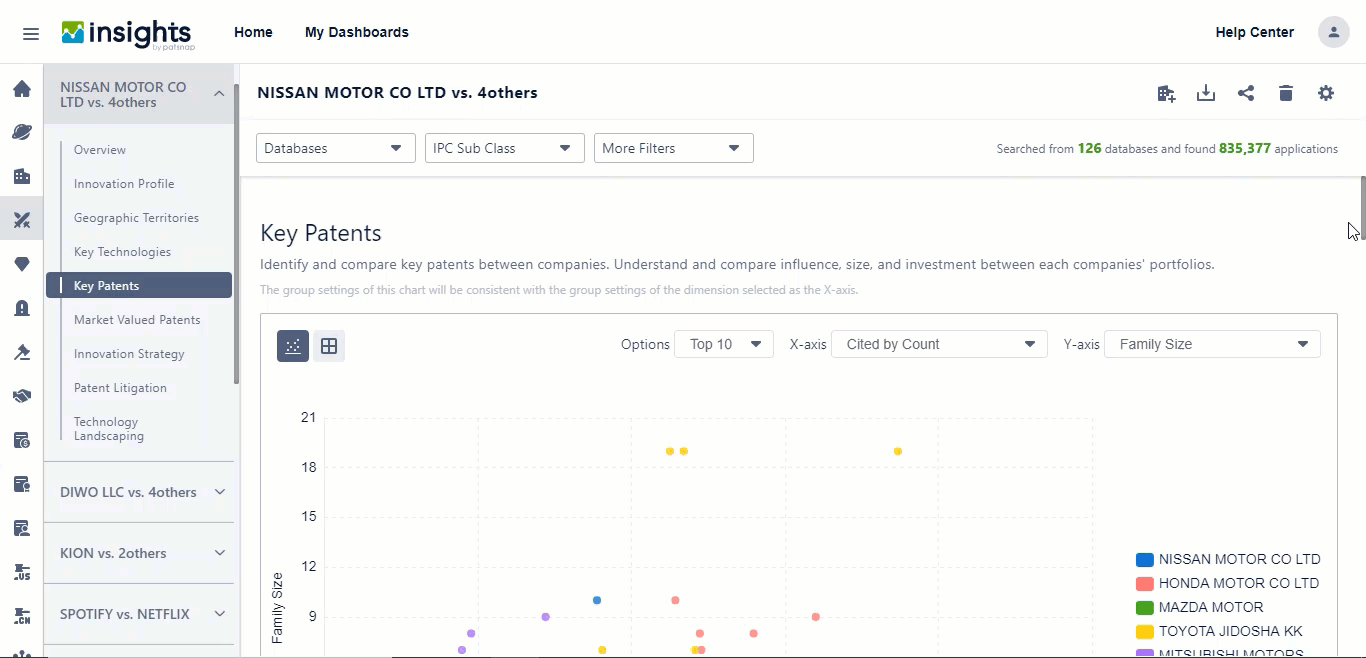1366x658 pixels.
Task: Collapse the NISSAN MOTOR CO LTD section
Action: click(x=219, y=93)
